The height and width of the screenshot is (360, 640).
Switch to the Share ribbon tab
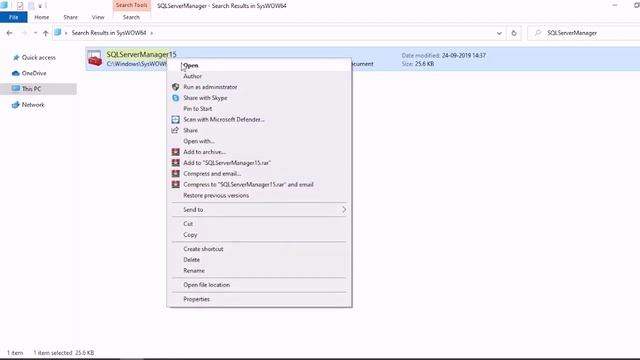pos(70,17)
